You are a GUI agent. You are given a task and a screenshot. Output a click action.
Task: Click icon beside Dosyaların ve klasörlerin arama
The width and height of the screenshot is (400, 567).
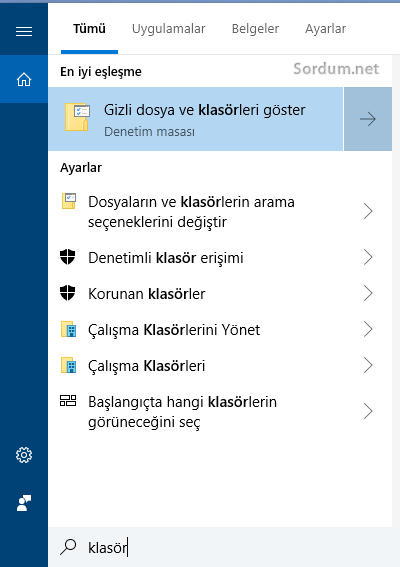coord(69,201)
